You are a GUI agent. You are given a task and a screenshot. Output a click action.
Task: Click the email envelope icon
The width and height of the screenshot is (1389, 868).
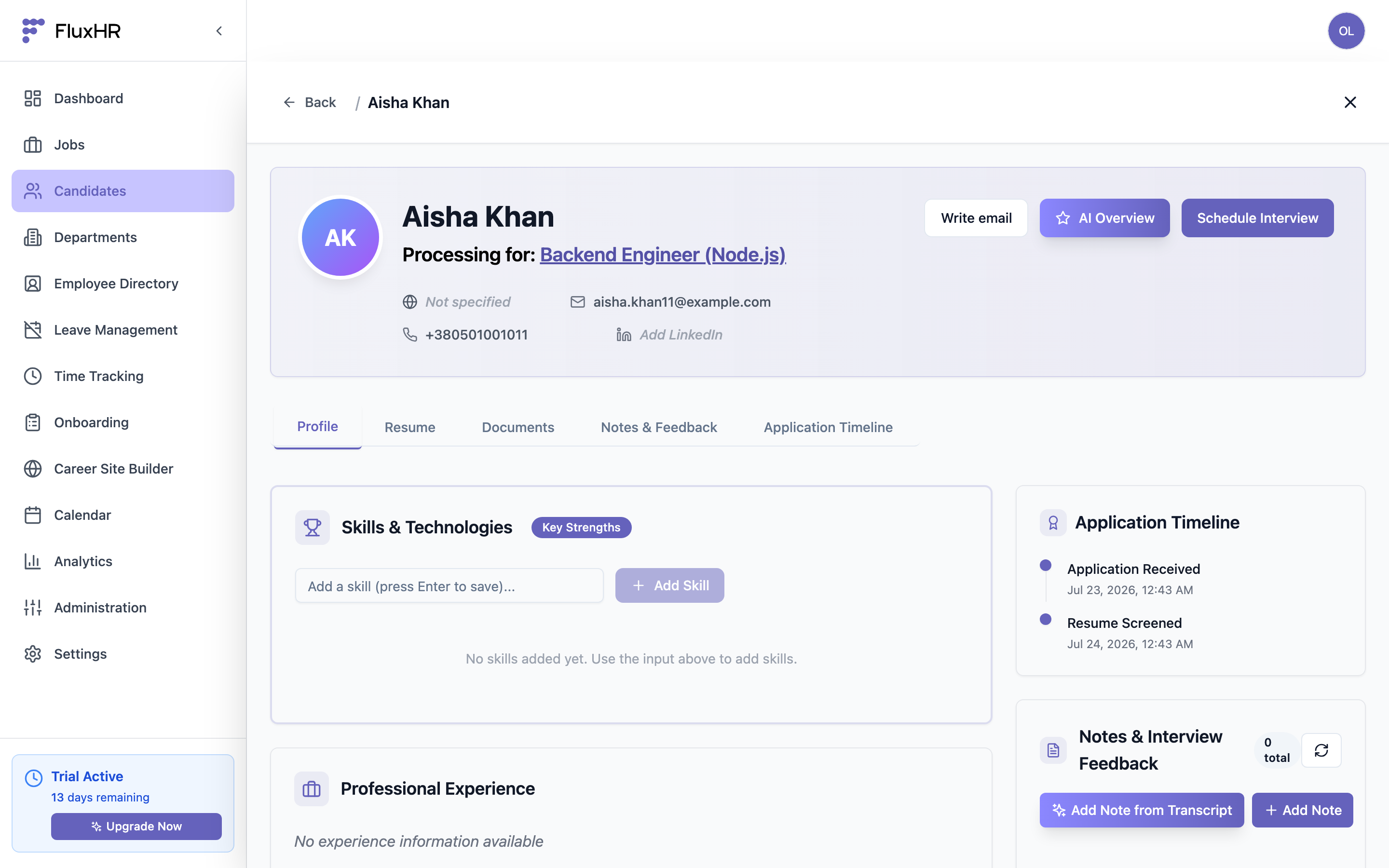tap(577, 302)
